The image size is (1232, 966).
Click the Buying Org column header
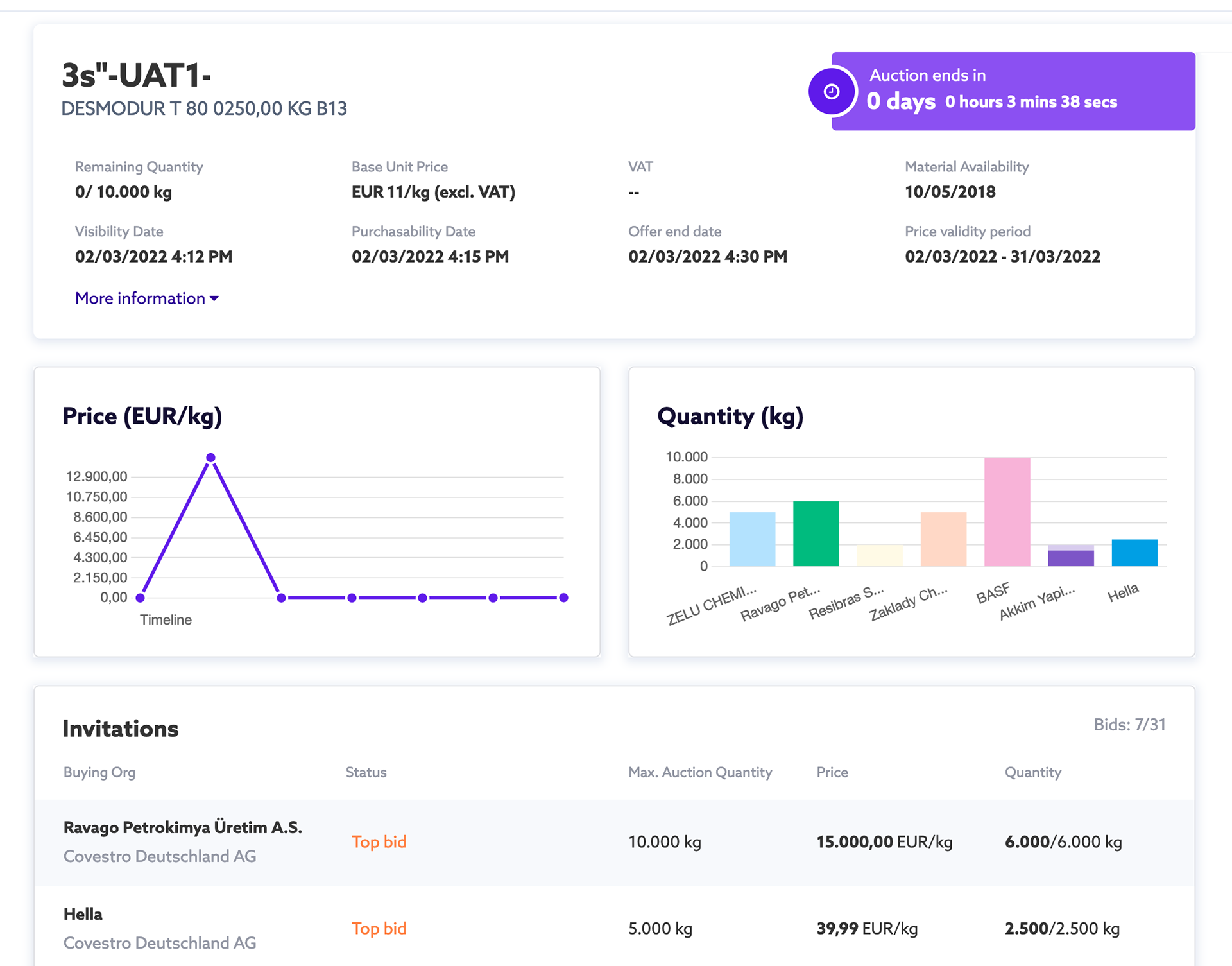tap(99, 772)
